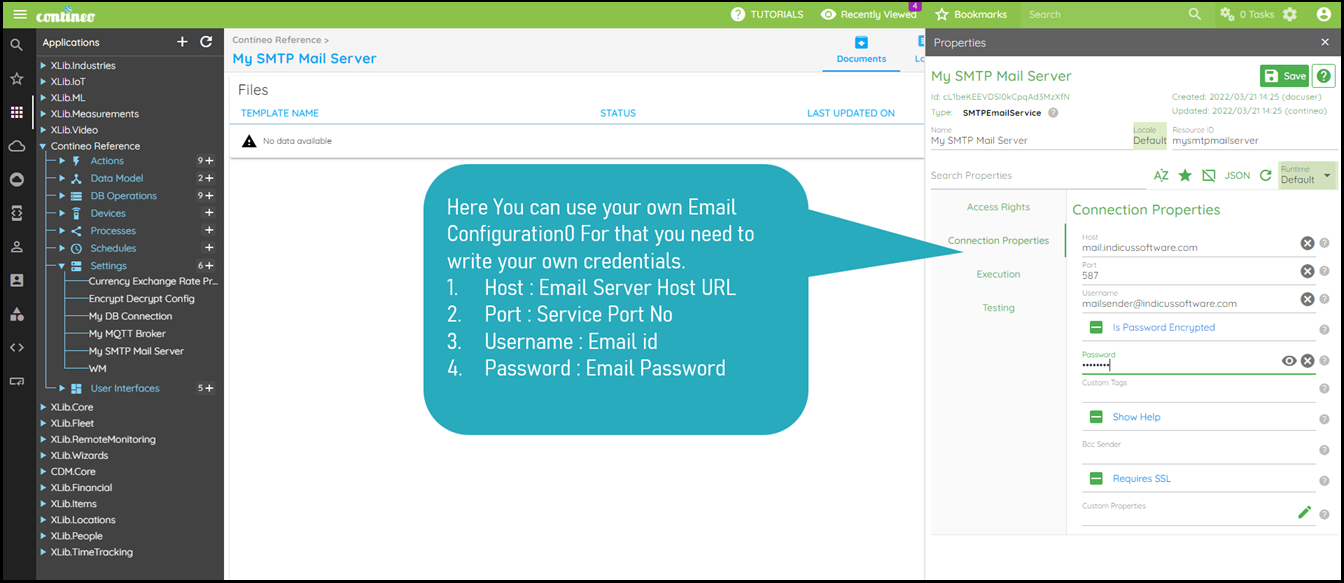Select My DB Connection in tree
Screen dimensions: 1344x583
tap(130, 316)
